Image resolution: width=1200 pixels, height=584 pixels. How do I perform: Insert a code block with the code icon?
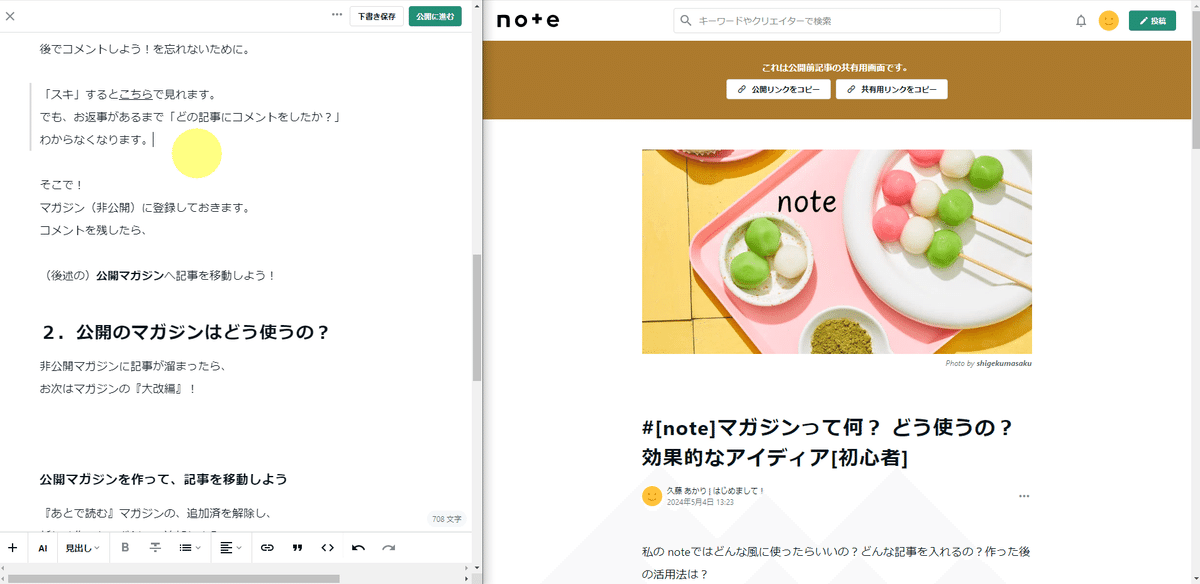(x=327, y=548)
